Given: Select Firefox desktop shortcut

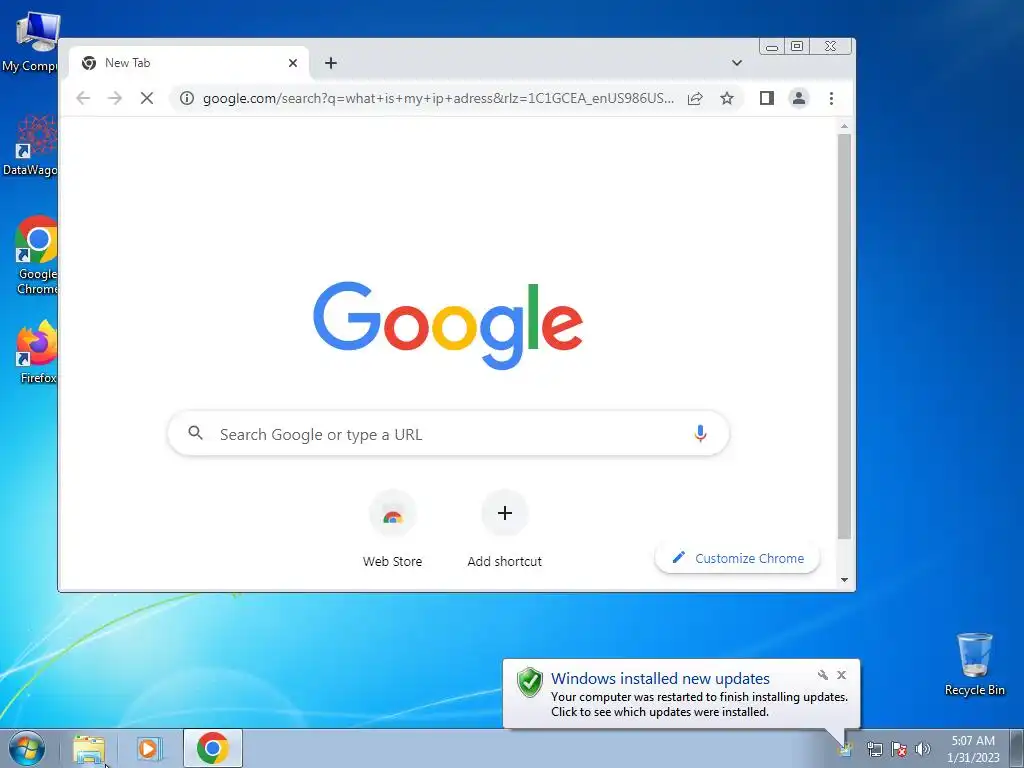Looking at the screenshot, I should point(37,353).
